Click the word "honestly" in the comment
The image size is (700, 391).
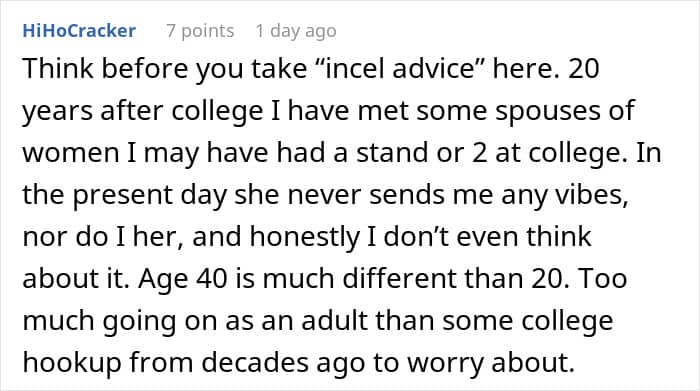tap(304, 237)
